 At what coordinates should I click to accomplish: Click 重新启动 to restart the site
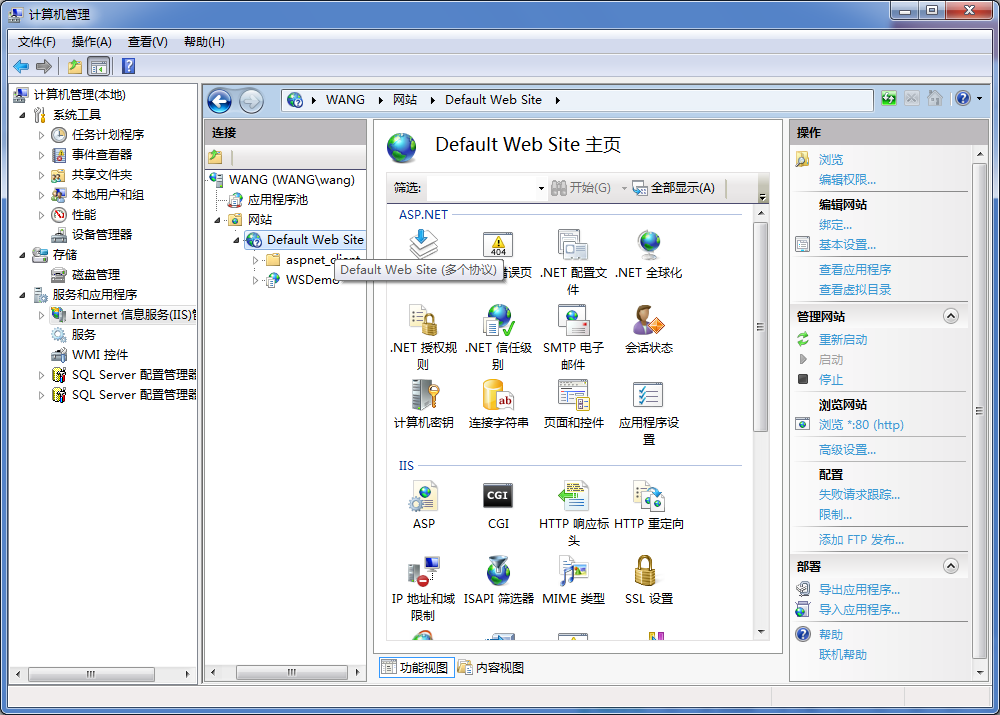click(842, 340)
